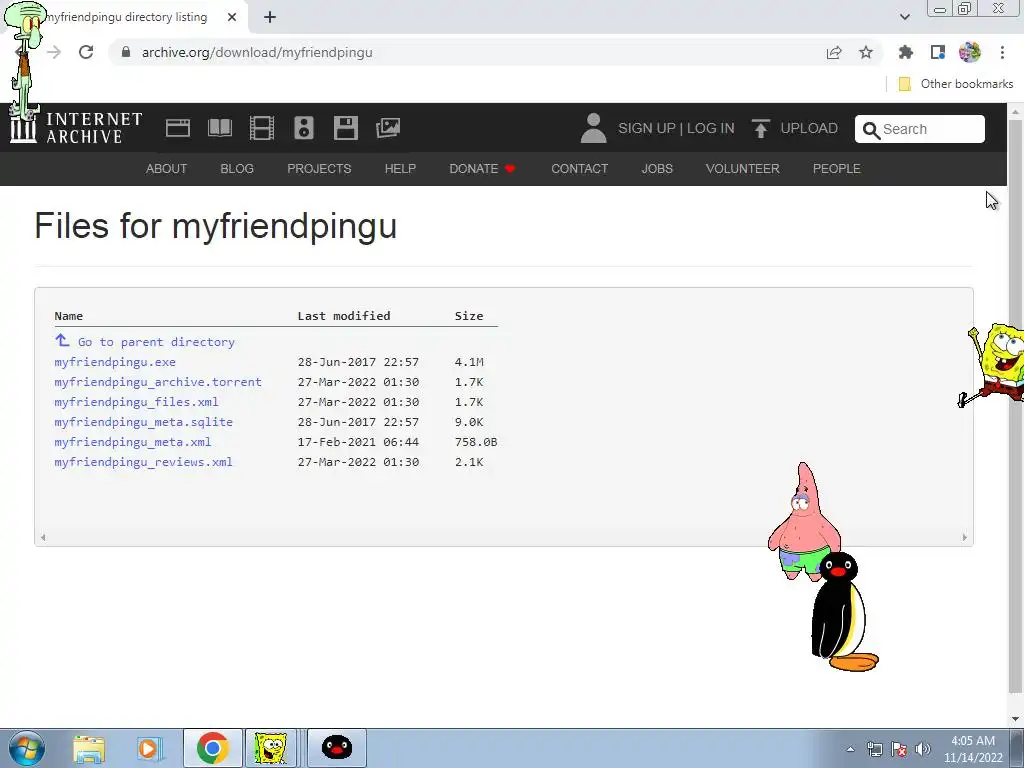Show hidden system tray icons

[850, 749]
